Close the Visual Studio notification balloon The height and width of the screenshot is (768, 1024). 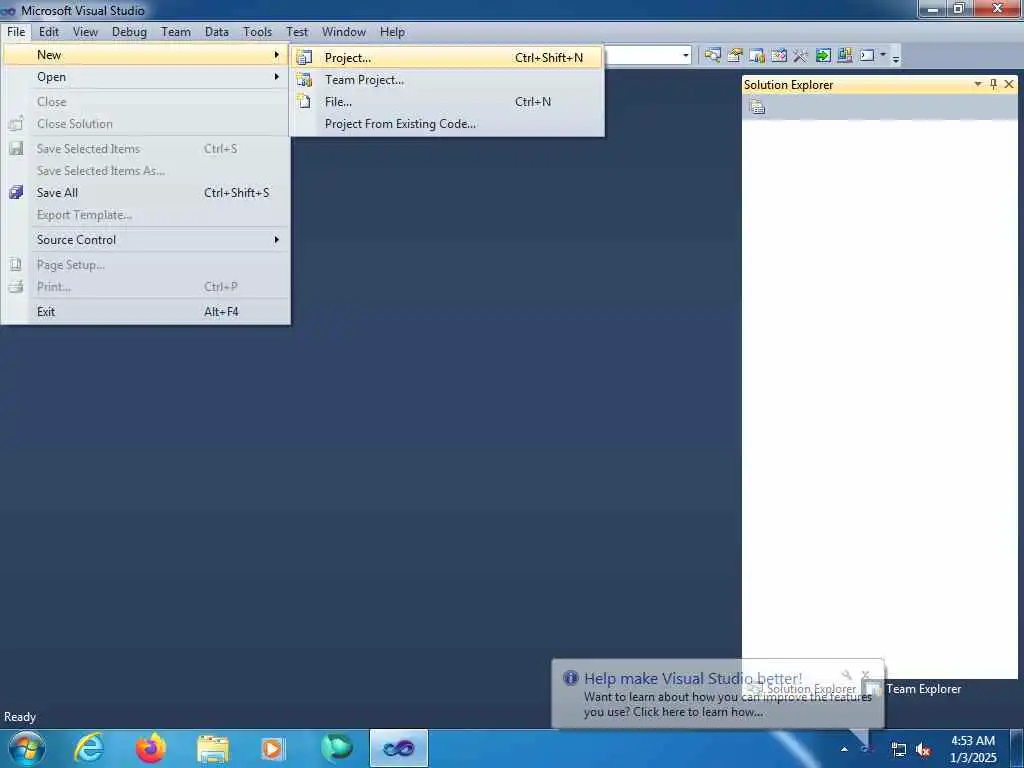pos(865,675)
